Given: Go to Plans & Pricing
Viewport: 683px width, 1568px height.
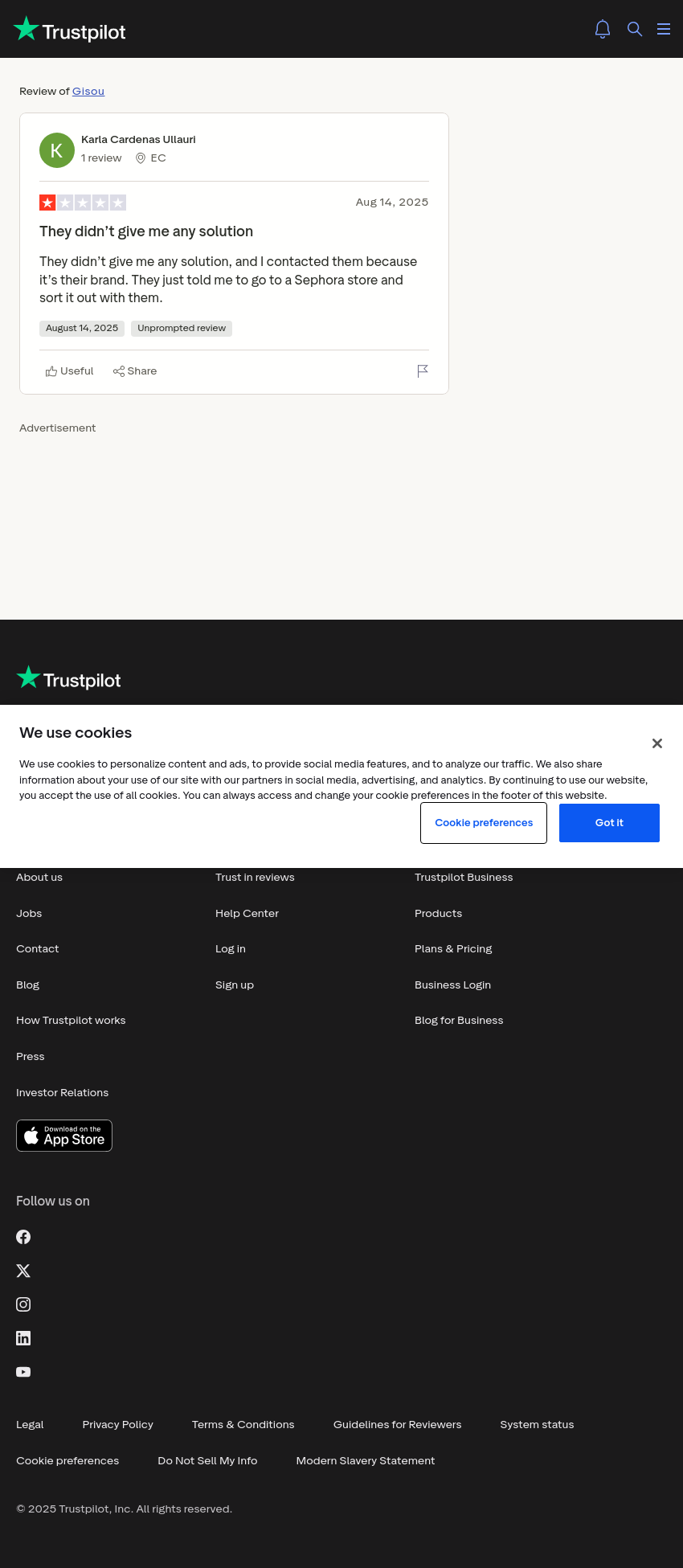Looking at the screenshot, I should [453, 948].
